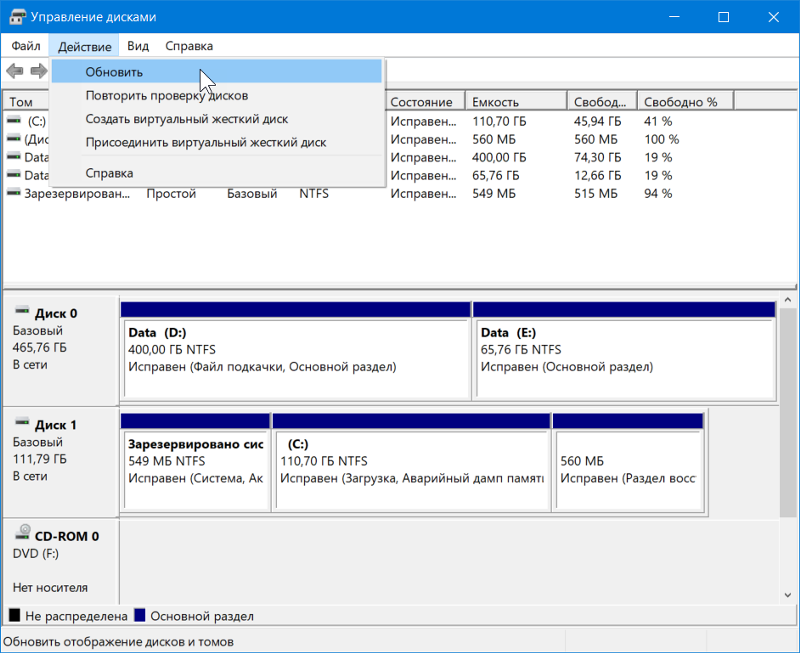
Task: Click the 549 МБ capacity cell
Action: [494, 193]
